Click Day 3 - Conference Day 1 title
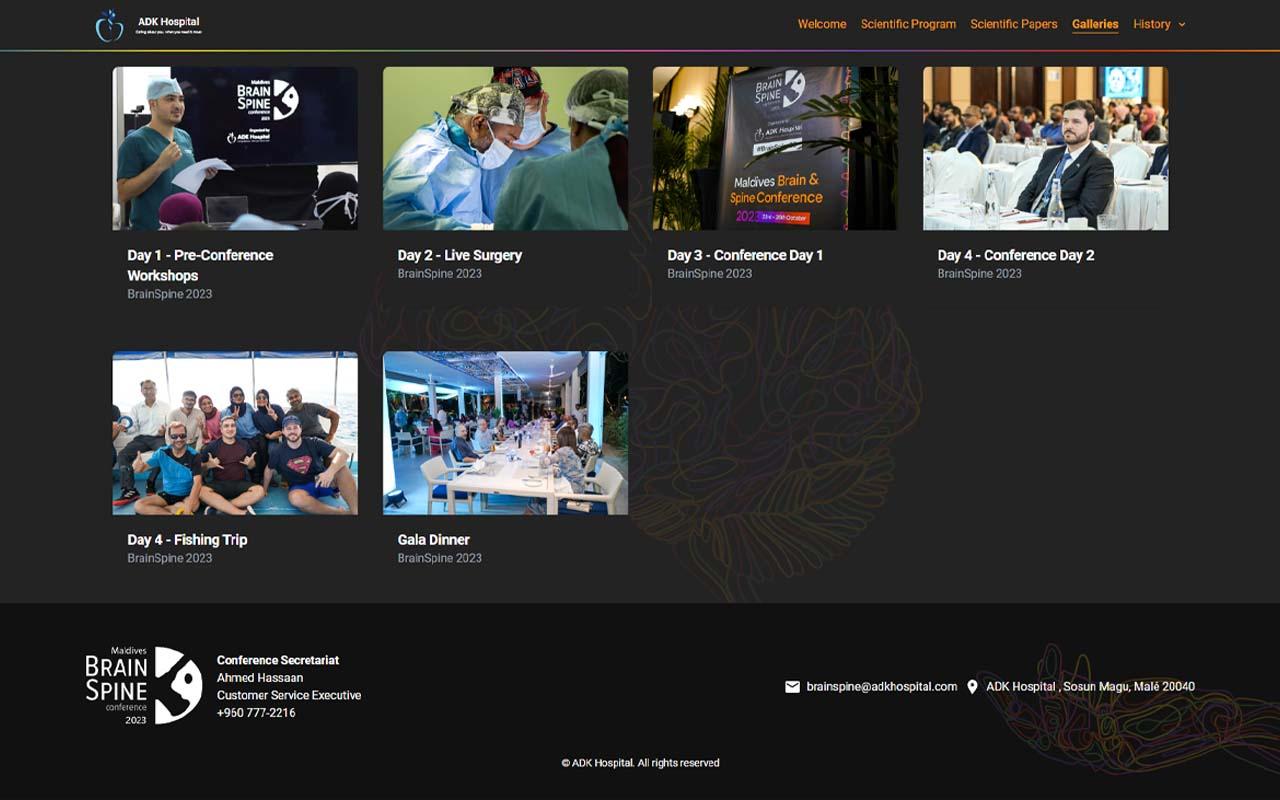The height and width of the screenshot is (800, 1280). pyautogui.click(x=745, y=255)
